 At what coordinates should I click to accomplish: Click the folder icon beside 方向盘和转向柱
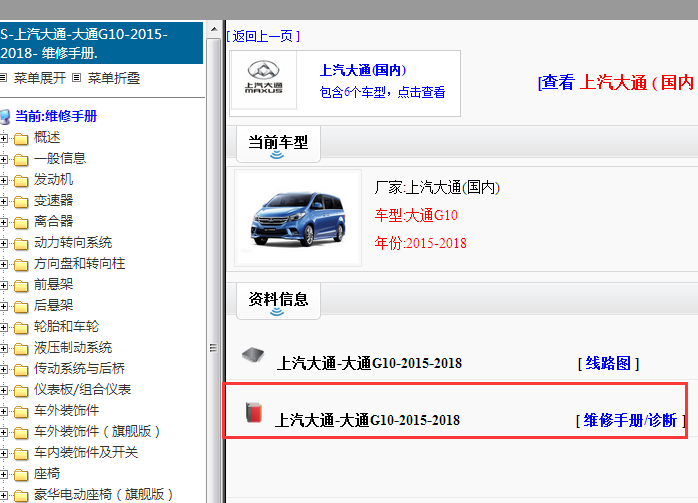click(20, 265)
